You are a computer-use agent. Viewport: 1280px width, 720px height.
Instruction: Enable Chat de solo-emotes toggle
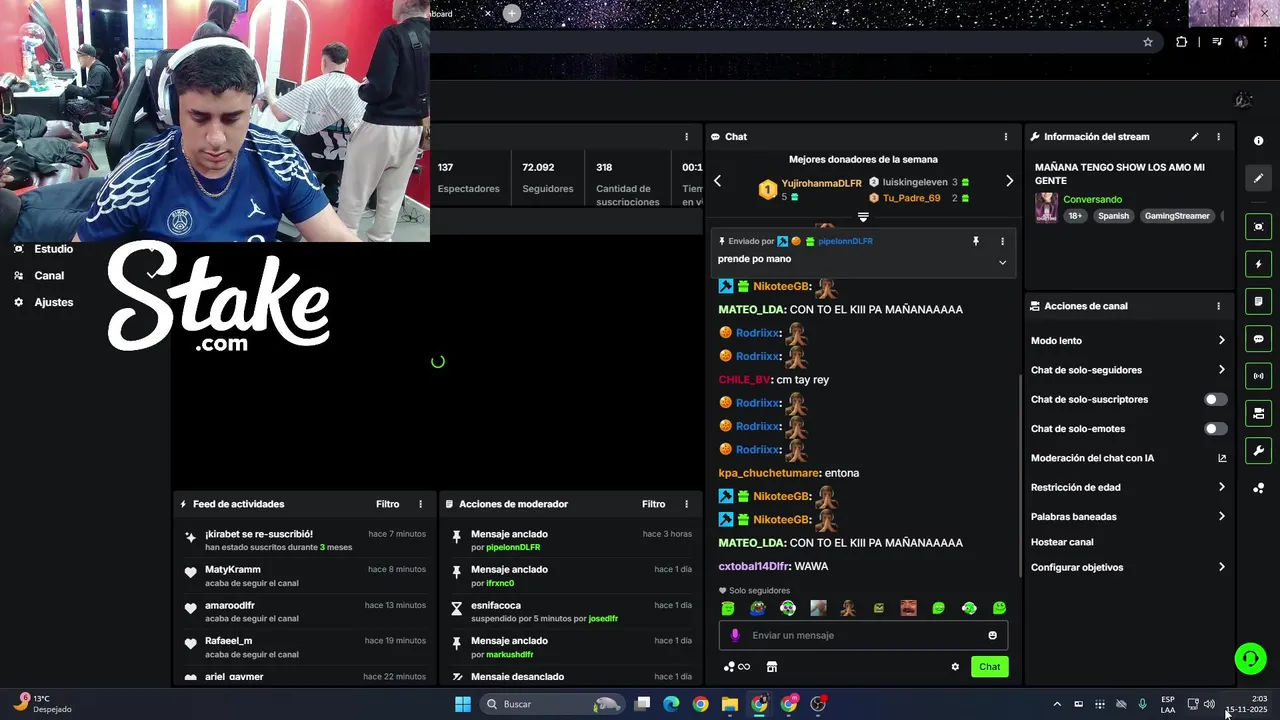point(1215,429)
